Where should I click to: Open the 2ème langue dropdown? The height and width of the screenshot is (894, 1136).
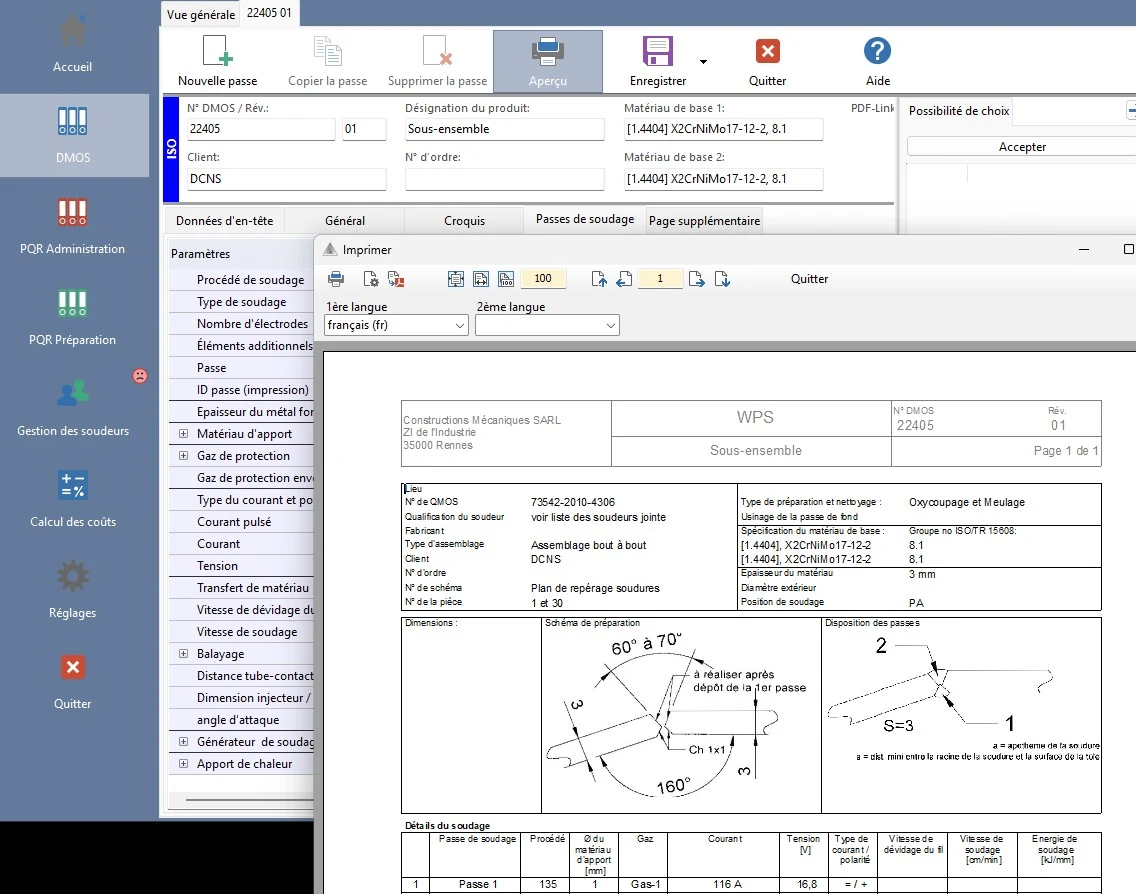[547, 325]
